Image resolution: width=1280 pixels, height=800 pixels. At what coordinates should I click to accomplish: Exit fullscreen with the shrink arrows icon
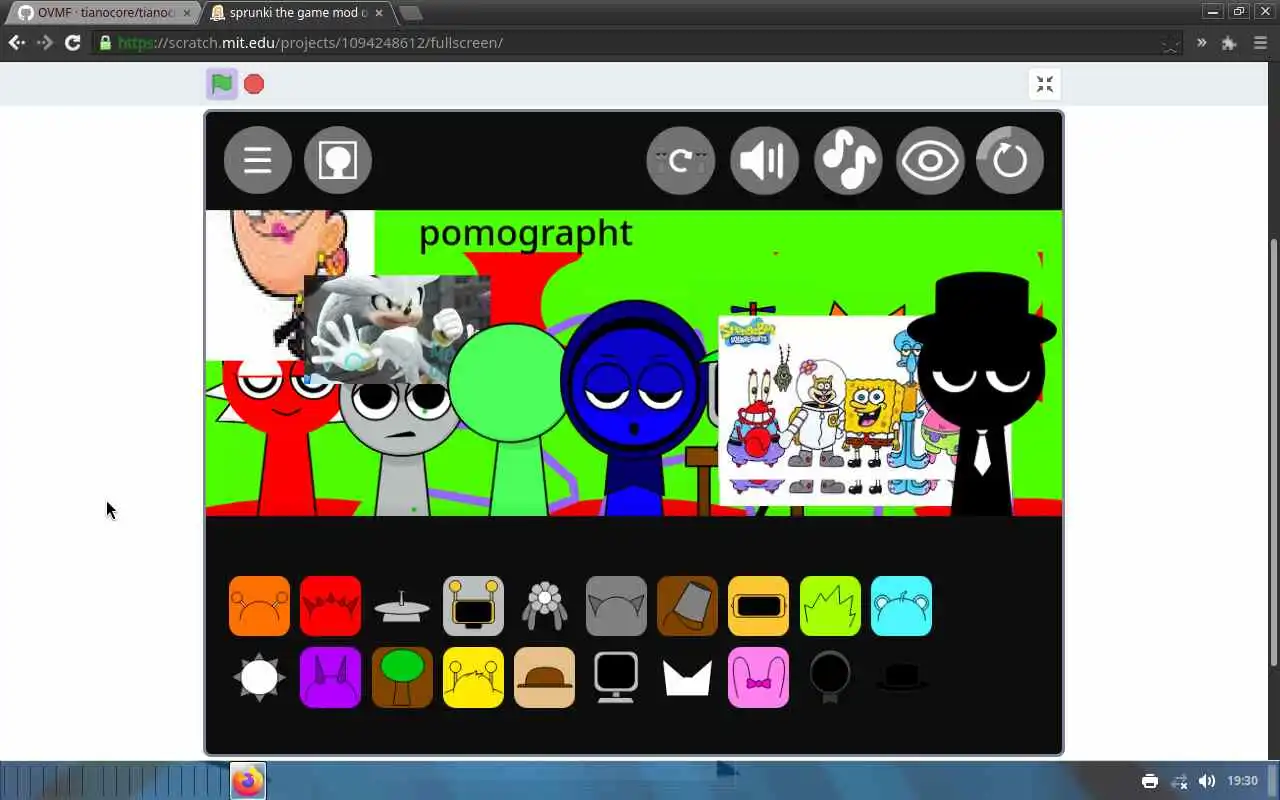coord(1045,84)
